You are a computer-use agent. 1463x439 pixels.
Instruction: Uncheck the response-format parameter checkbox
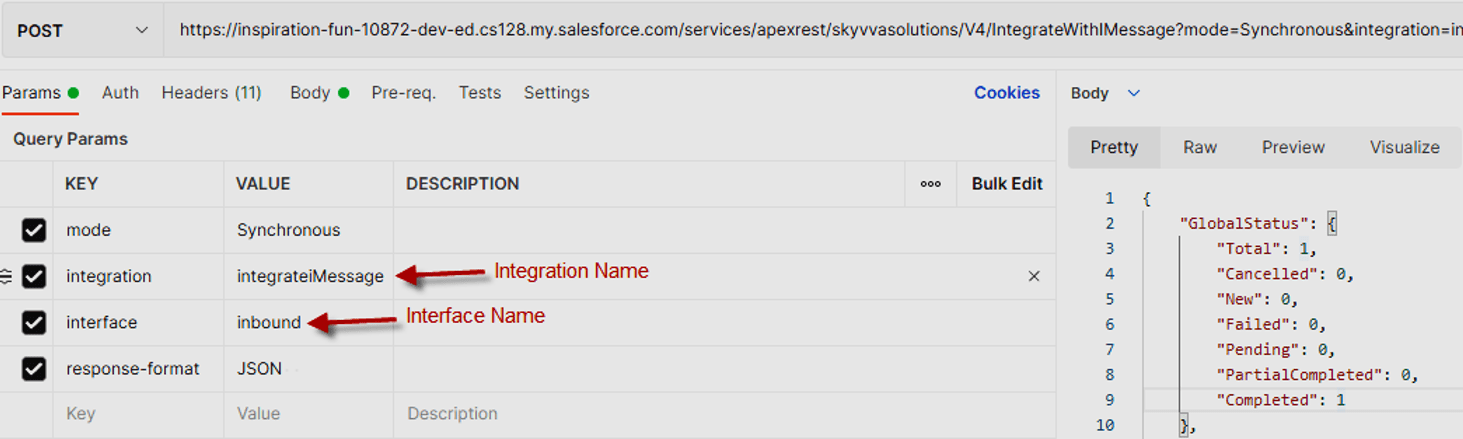point(34,369)
